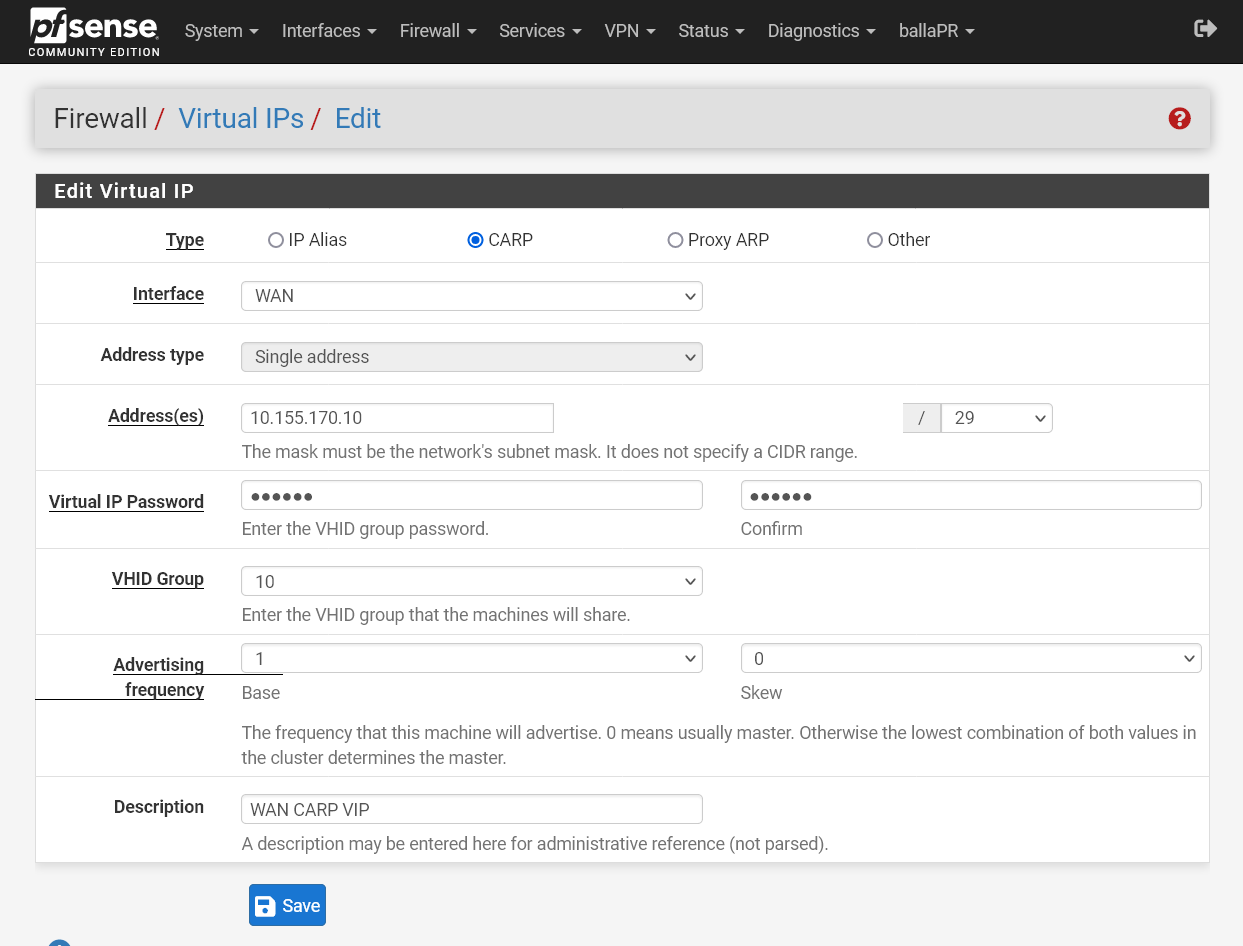Click the Description text field

pos(471,809)
